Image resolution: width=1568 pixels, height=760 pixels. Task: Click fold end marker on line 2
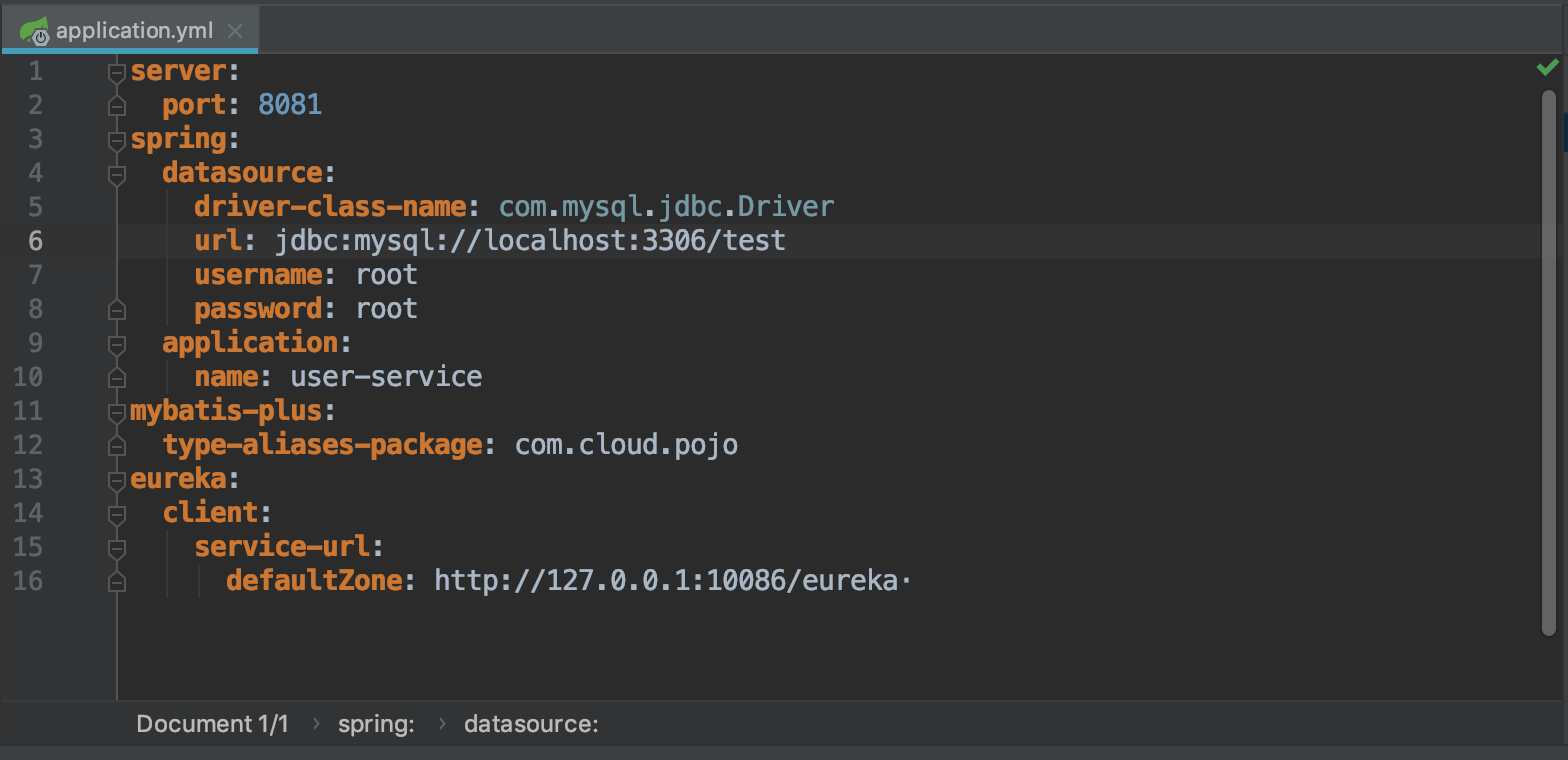pyautogui.click(x=117, y=105)
